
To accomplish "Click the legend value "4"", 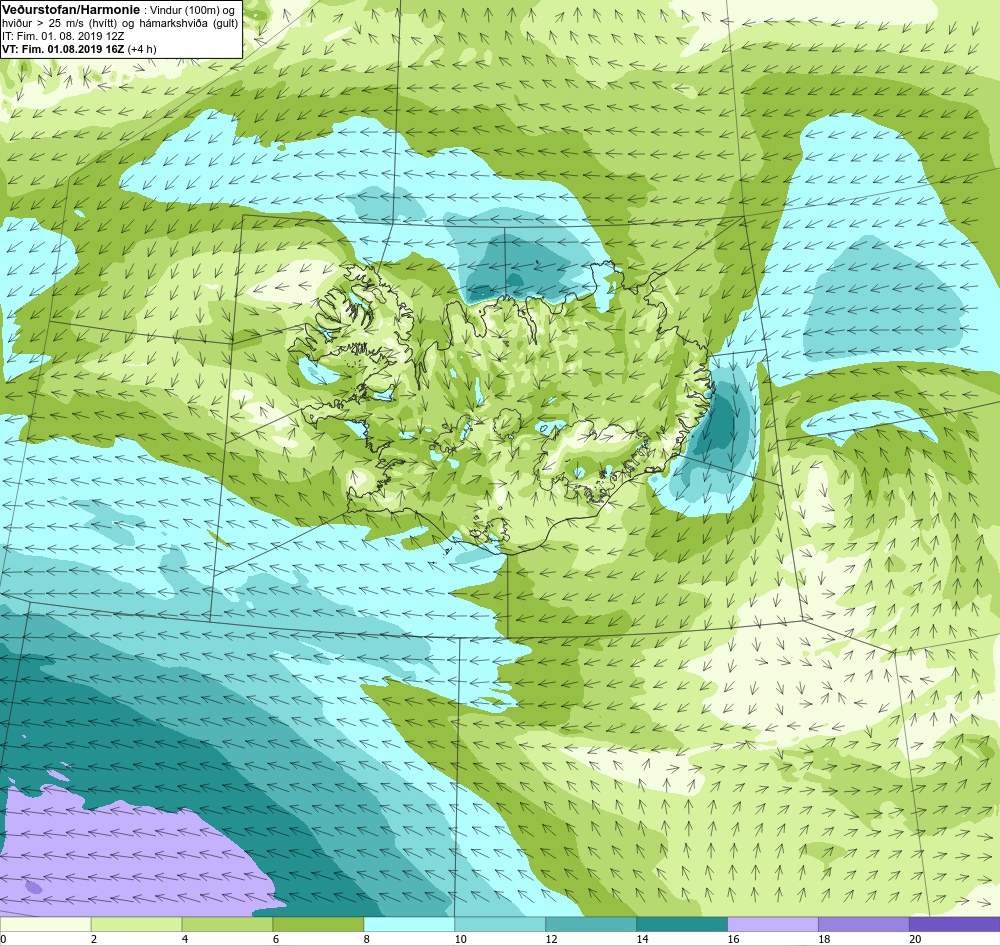I will click(x=185, y=939).
